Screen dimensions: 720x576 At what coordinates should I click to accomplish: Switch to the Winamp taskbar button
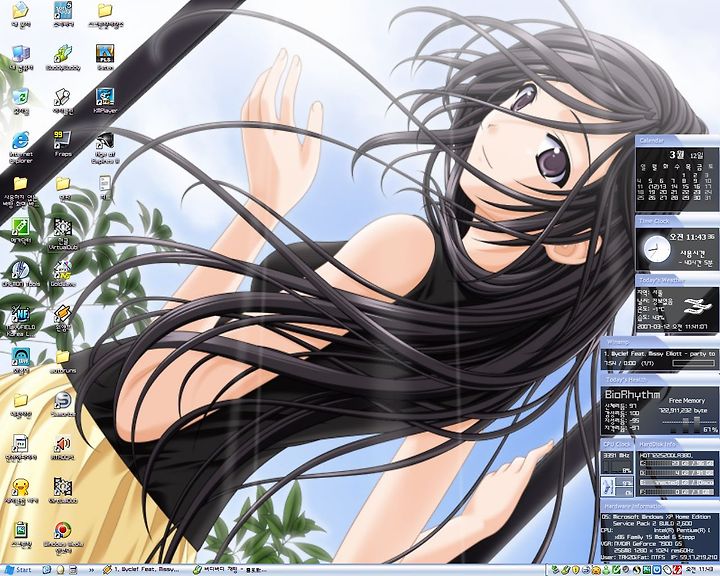143,570
